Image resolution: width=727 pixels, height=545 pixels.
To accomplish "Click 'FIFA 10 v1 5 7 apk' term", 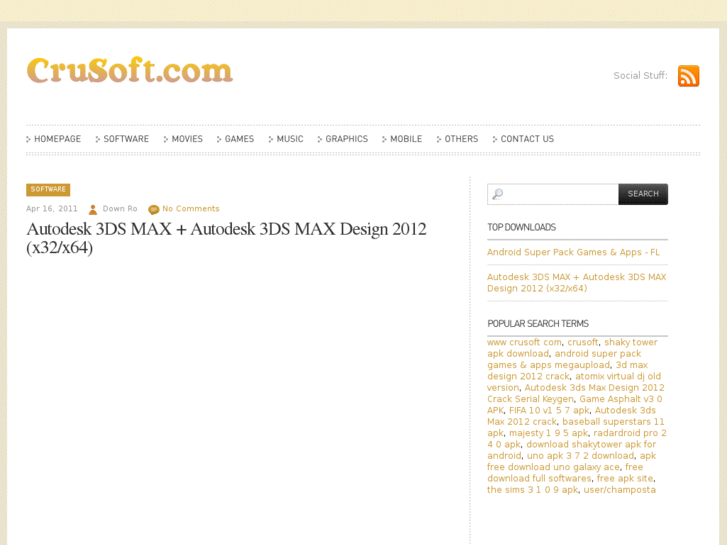I will point(549,410).
